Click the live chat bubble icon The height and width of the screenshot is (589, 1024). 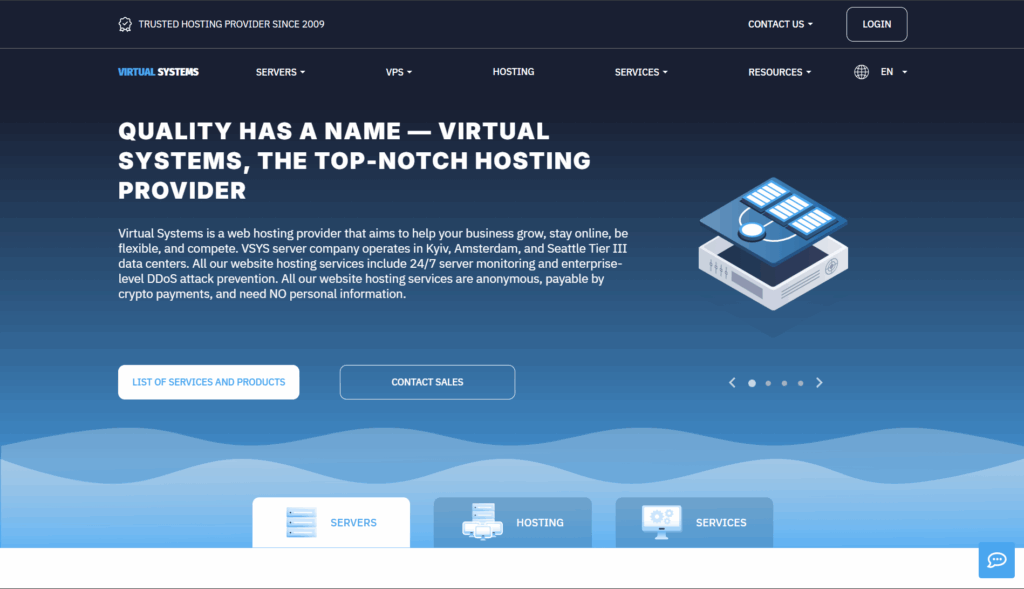pos(996,560)
